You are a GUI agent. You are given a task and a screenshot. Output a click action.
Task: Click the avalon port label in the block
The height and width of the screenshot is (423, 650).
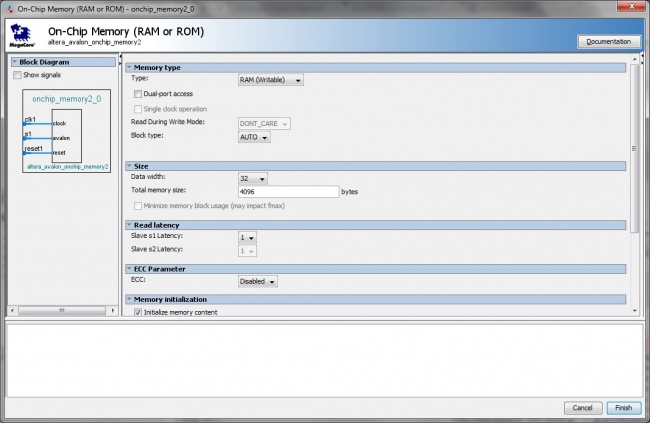click(61, 138)
